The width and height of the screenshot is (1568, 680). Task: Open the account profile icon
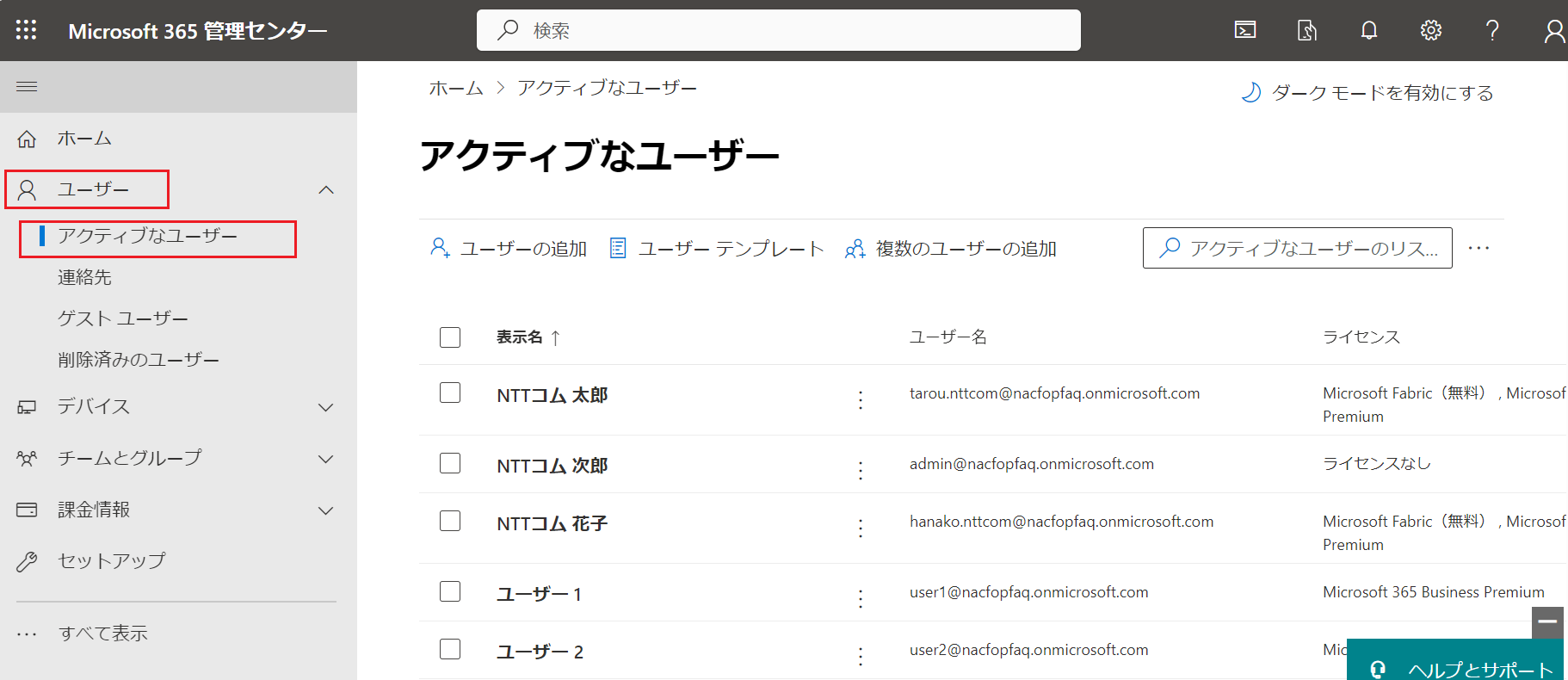tap(1554, 31)
